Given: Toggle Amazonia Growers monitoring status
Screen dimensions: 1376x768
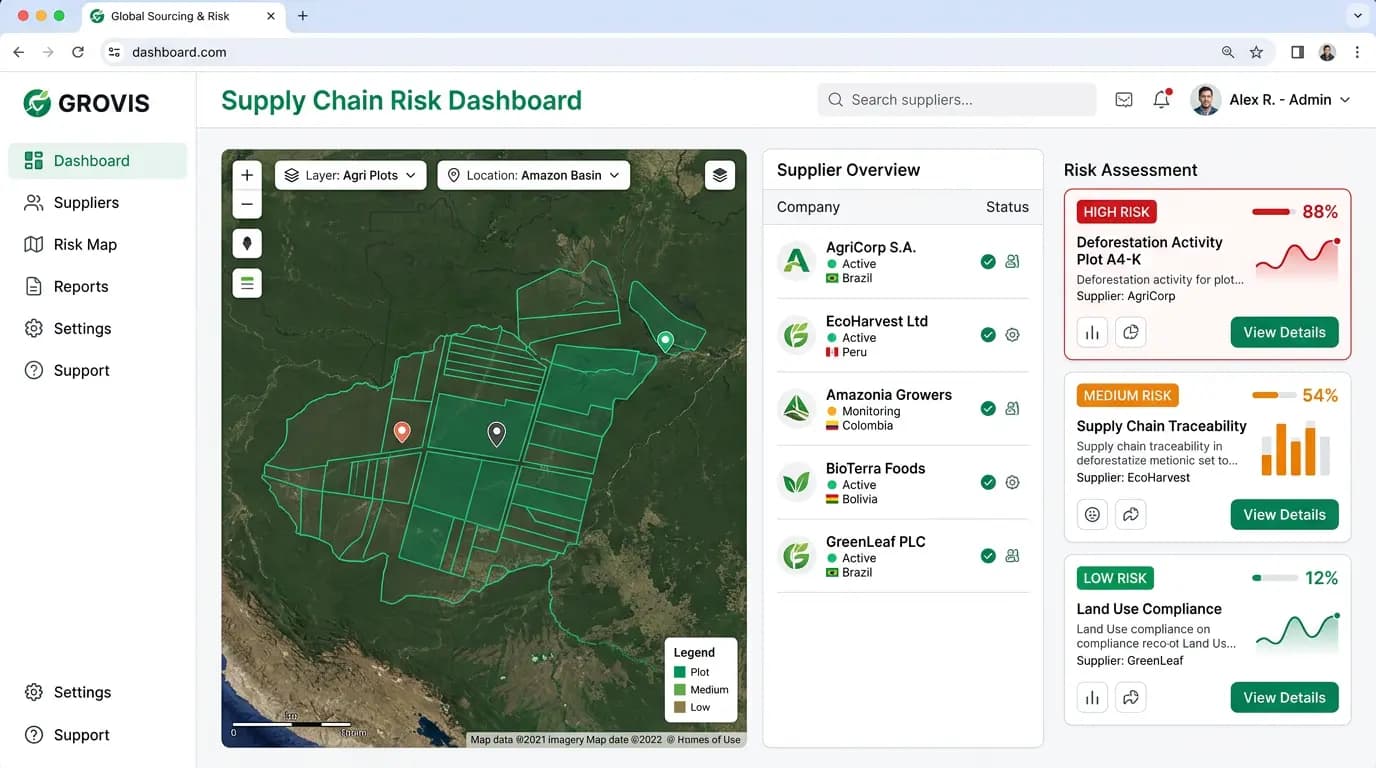Looking at the screenshot, I should click(988, 408).
